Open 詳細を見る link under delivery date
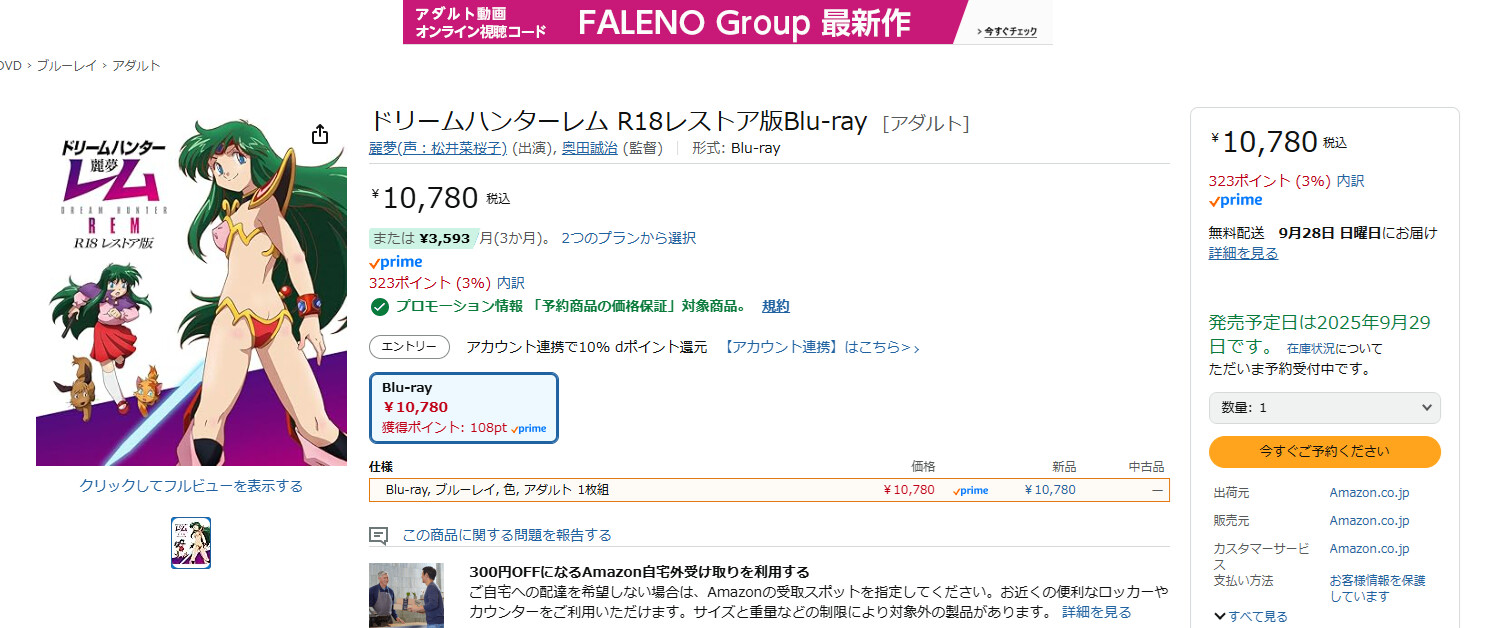Screen dimensions: 1489x628 pyautogui.click(x=1243, y=254)
